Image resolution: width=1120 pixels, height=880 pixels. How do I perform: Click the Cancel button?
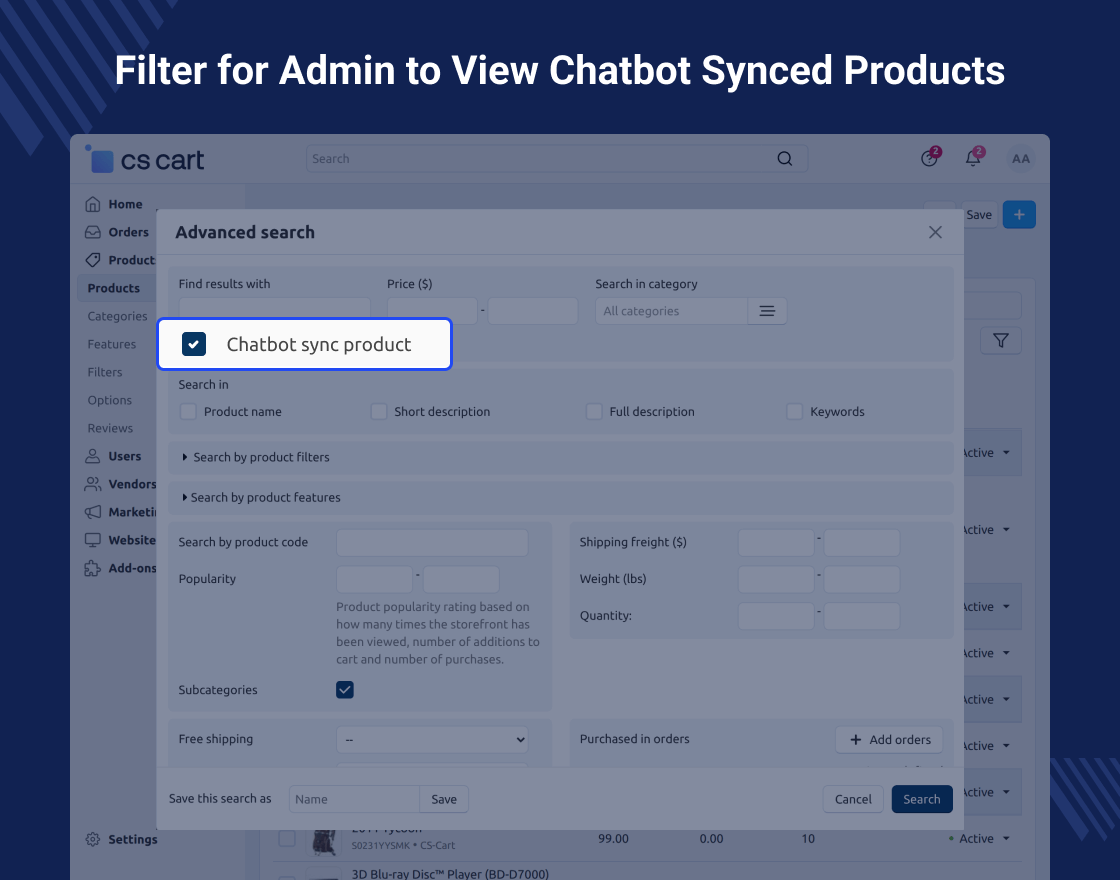853,799
